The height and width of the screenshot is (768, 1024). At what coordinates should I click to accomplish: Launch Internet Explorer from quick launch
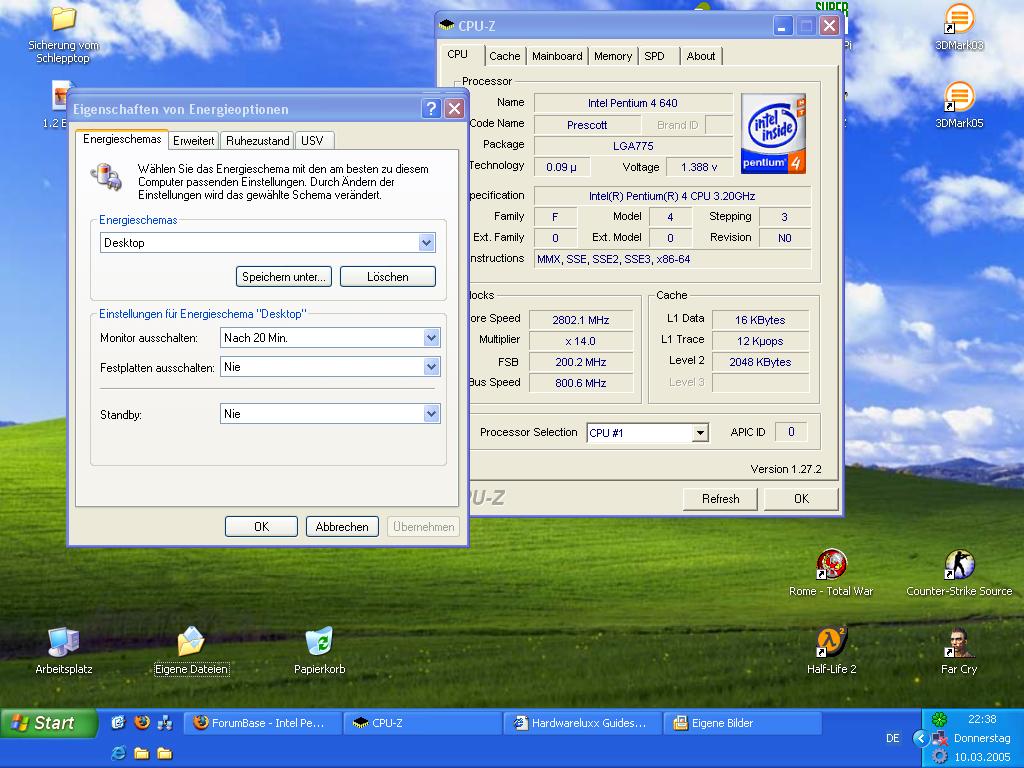coord(118,753)
